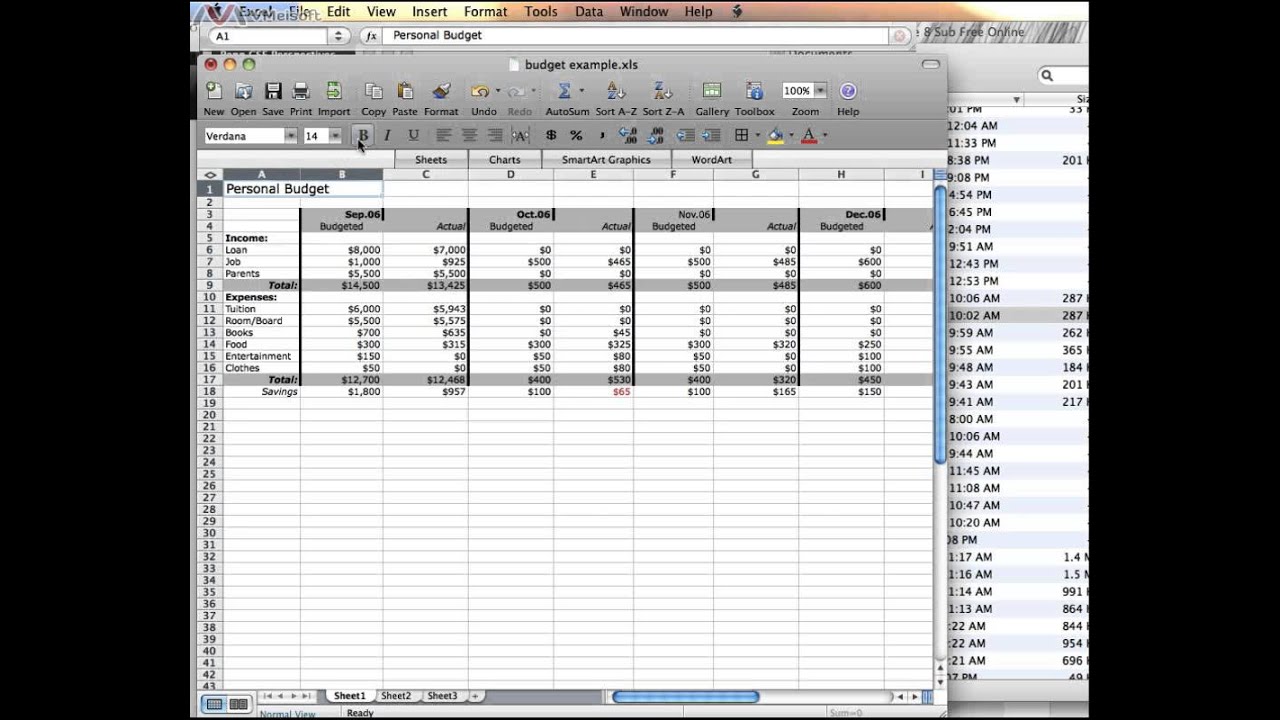Screen dimensions: 1280x720
Task: Click the New workbook icon
Action: pos(214,91)
